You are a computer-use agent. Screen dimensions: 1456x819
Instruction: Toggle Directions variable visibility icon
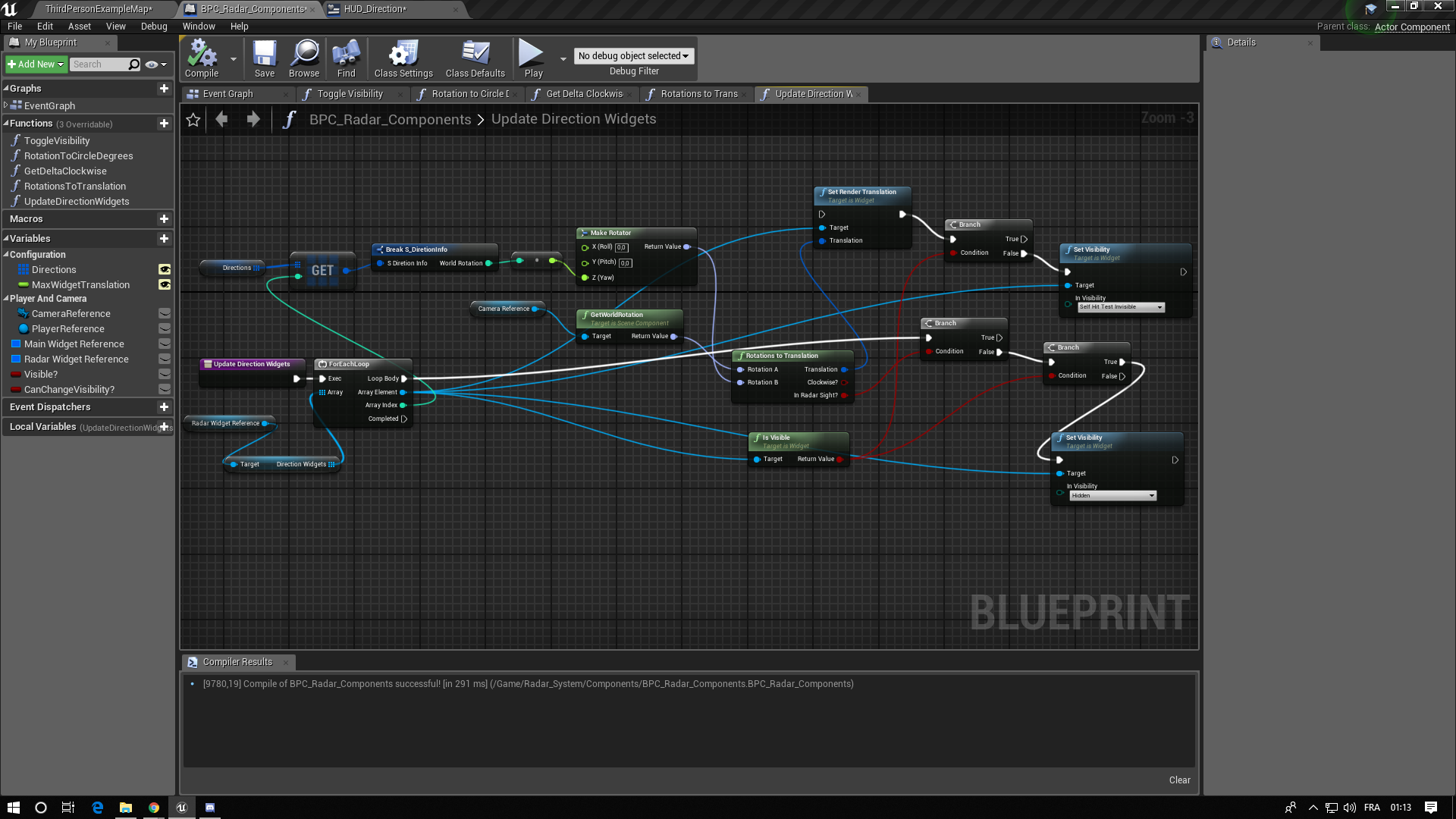(x=164, y=270)
